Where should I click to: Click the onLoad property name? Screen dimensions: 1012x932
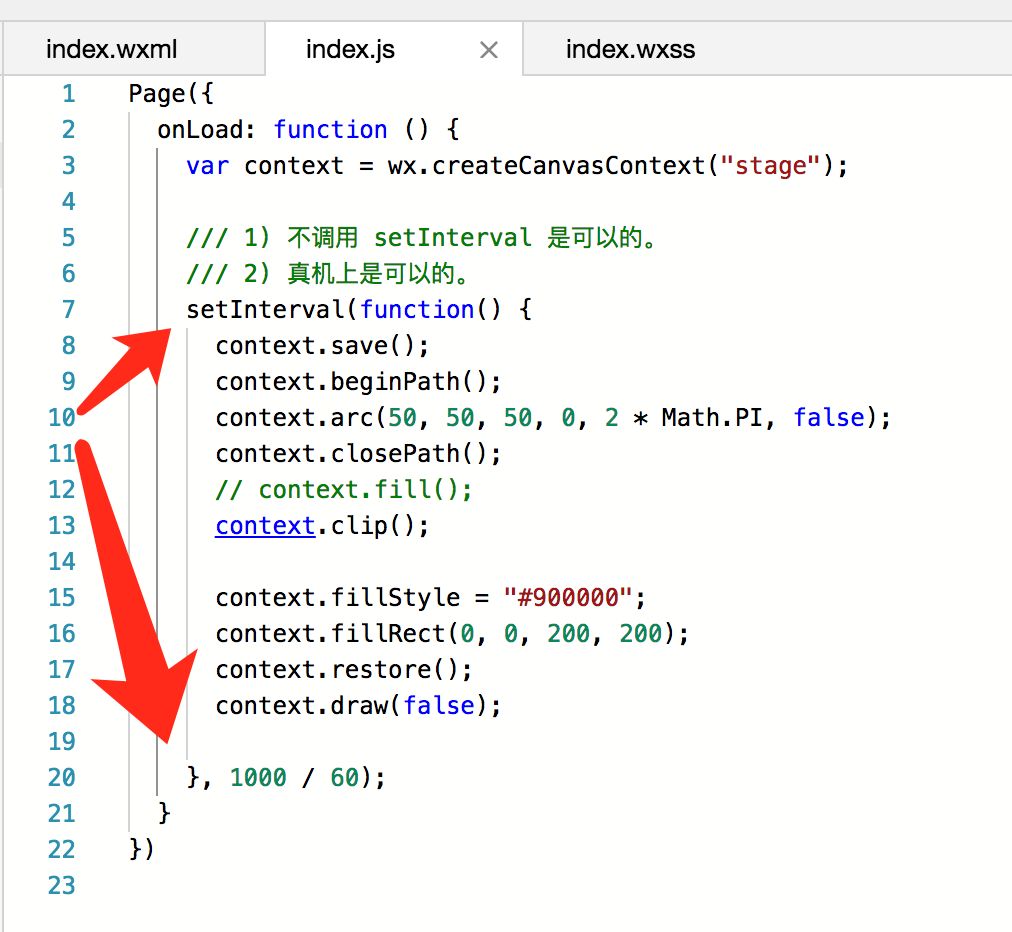(x=200, y=129)
